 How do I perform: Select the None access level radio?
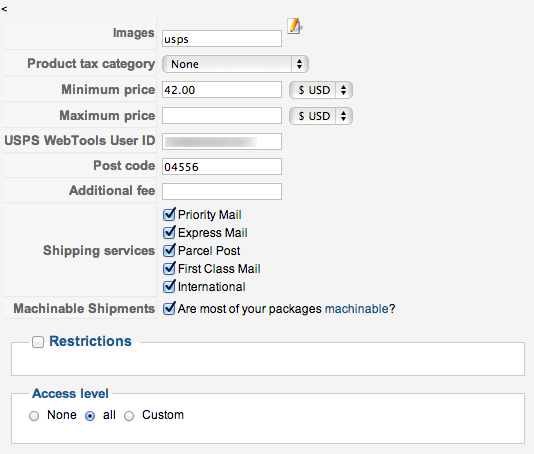34,416
